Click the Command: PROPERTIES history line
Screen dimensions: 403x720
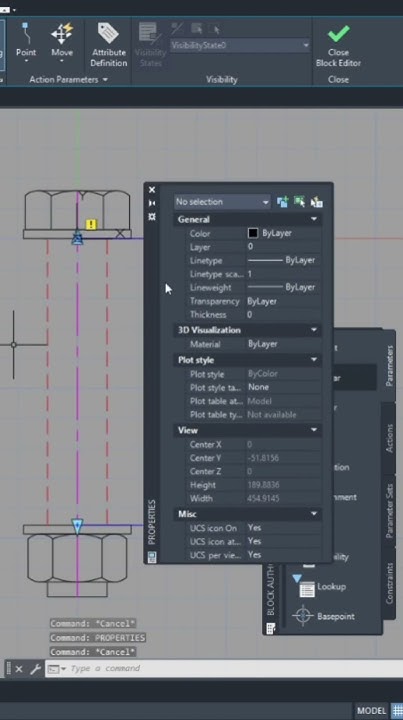98,638
